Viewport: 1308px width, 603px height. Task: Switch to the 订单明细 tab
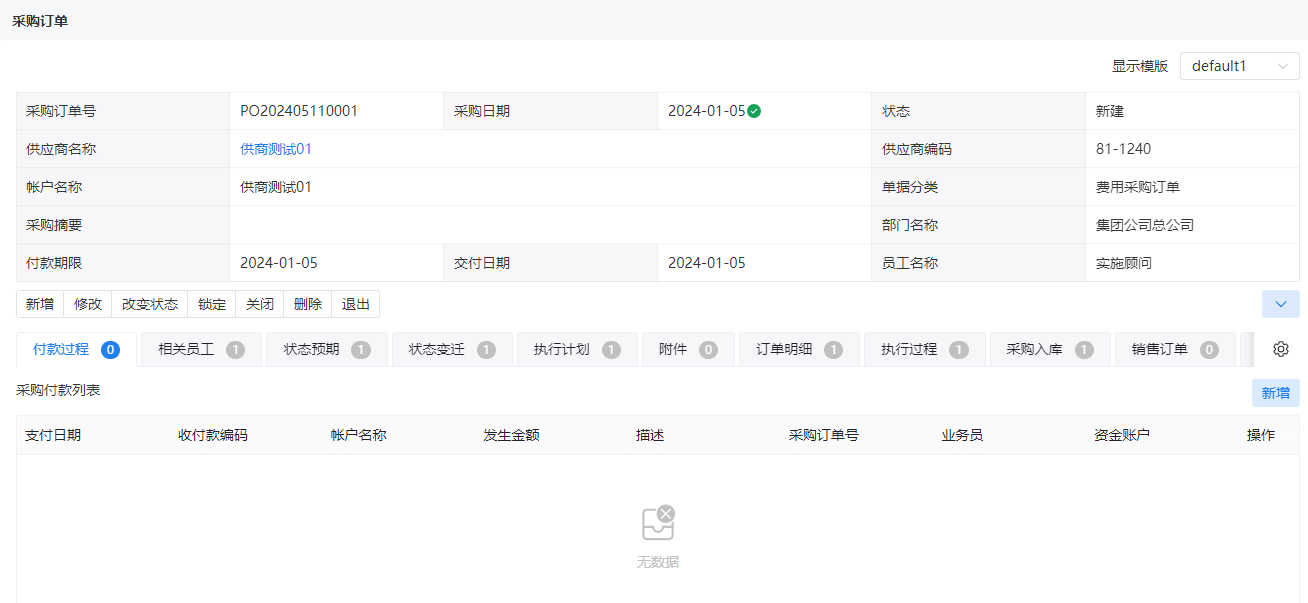pyautogui.click(x=799, y=350)
